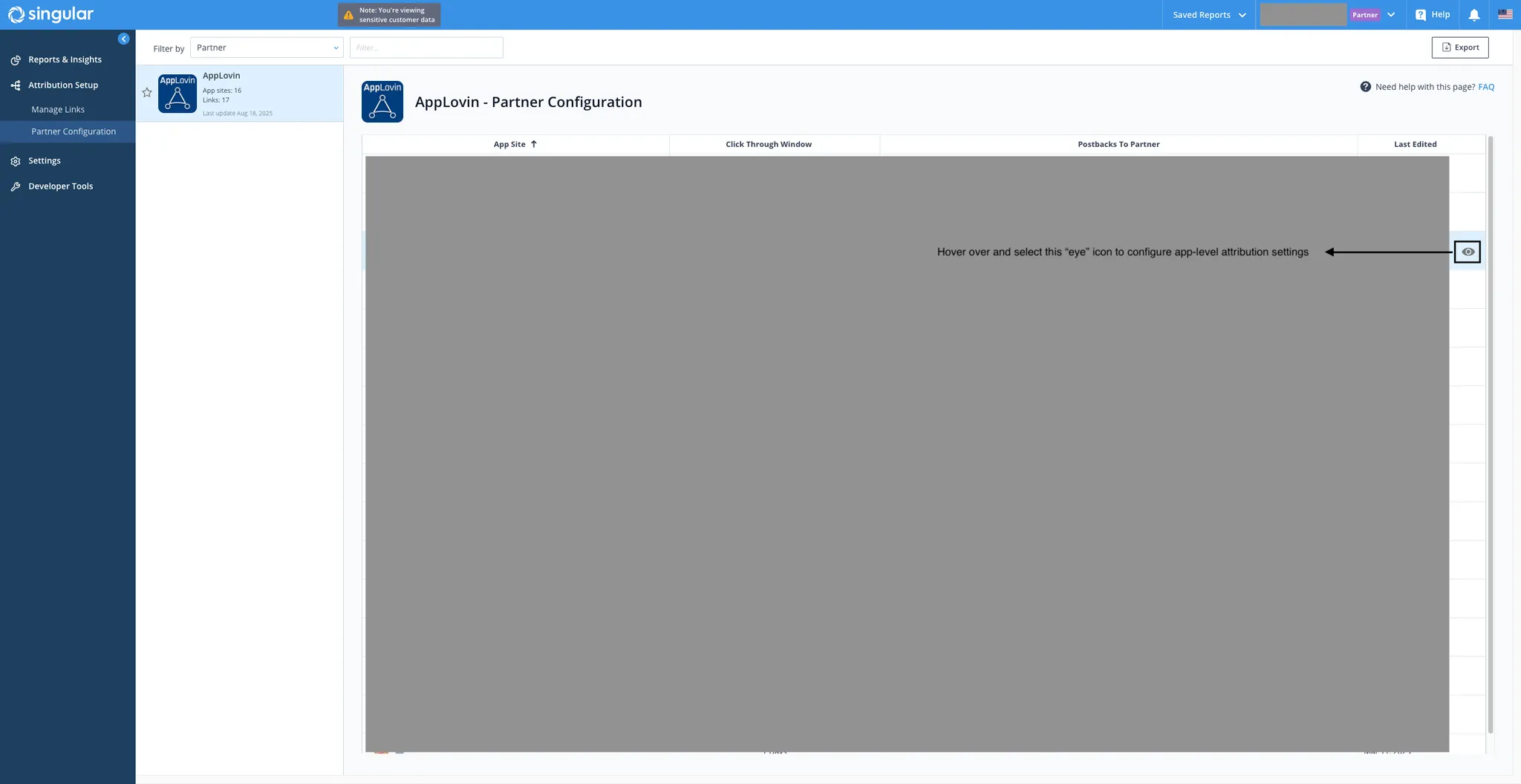
Task: Open Settings in sidebar
Action: [x=45, y=160]
